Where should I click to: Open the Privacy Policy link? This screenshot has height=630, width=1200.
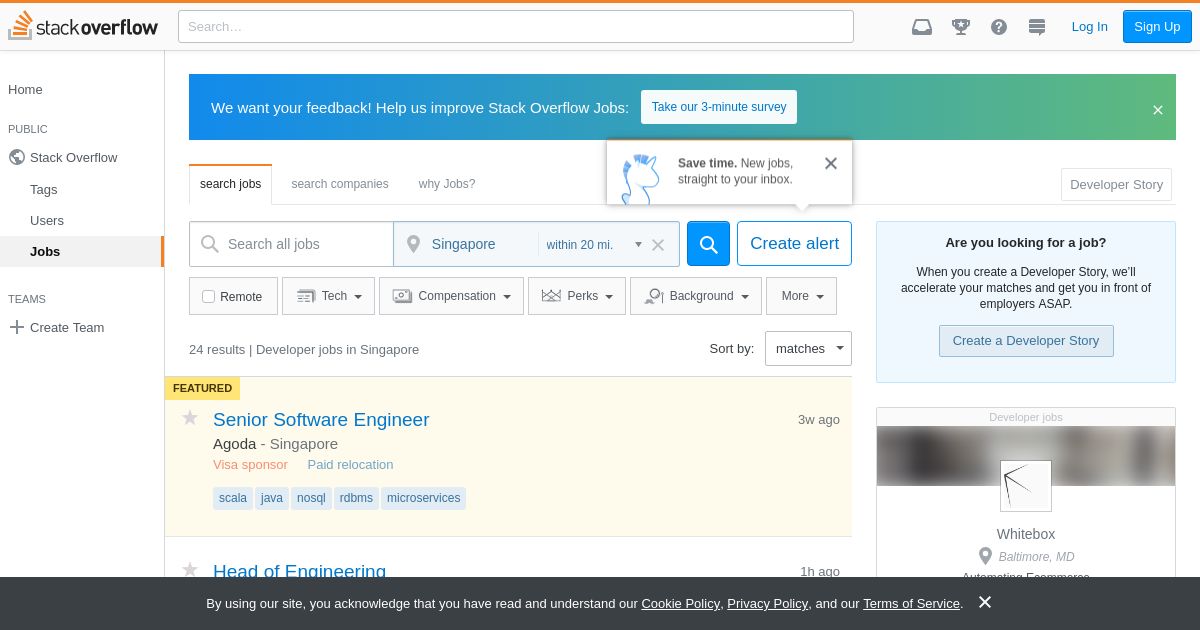pyautogui.click(x=767, y=604)
